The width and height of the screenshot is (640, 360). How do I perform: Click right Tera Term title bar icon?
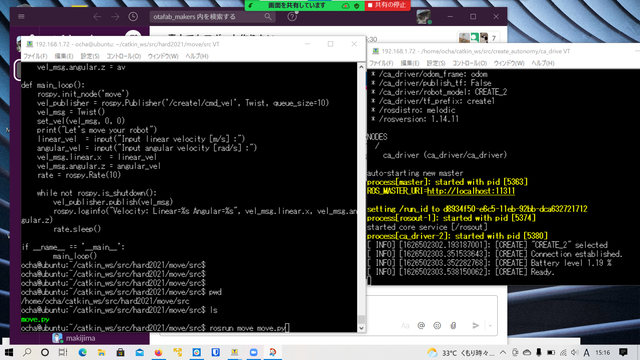click(x=376, y=51)
